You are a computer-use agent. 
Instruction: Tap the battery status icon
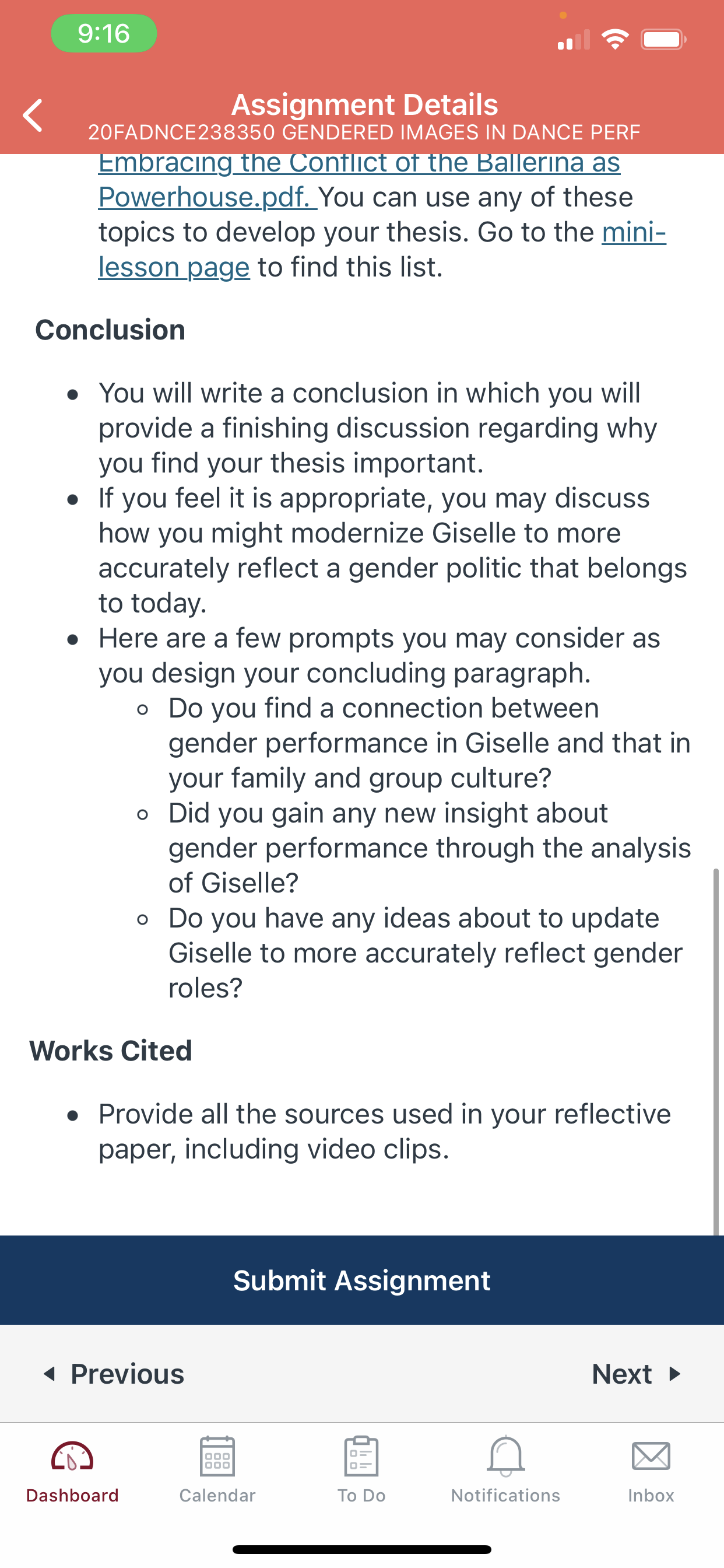[x=663, y=40]
